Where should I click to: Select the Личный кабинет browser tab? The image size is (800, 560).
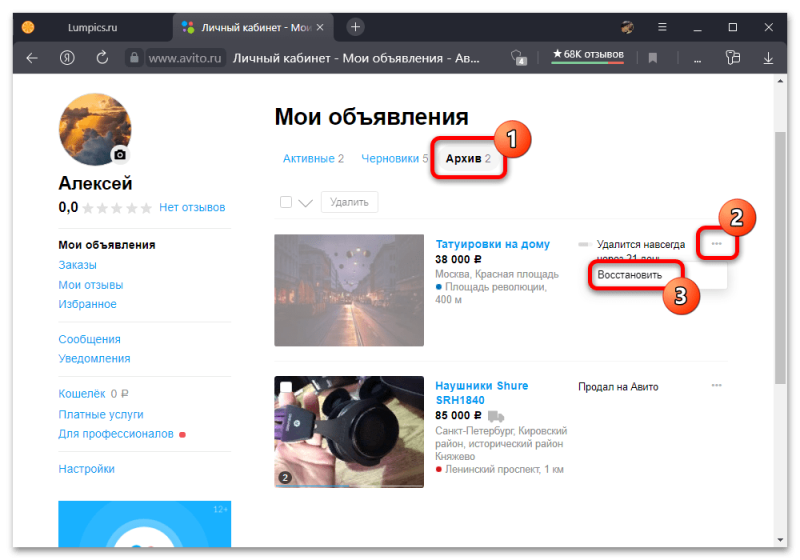[254, 28]
